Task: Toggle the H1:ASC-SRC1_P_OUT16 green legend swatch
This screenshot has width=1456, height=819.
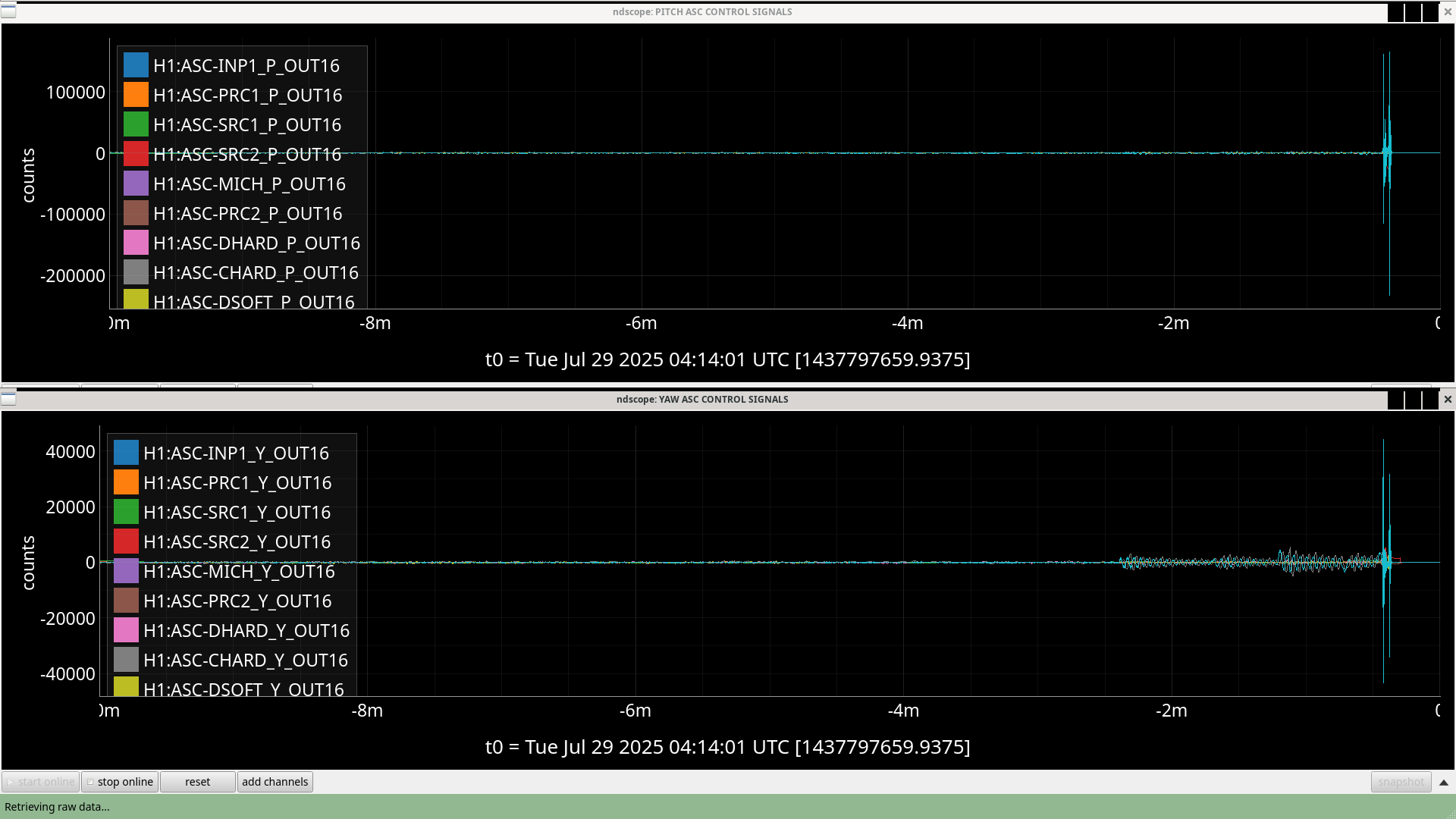Action: click(x=136, y=124)
